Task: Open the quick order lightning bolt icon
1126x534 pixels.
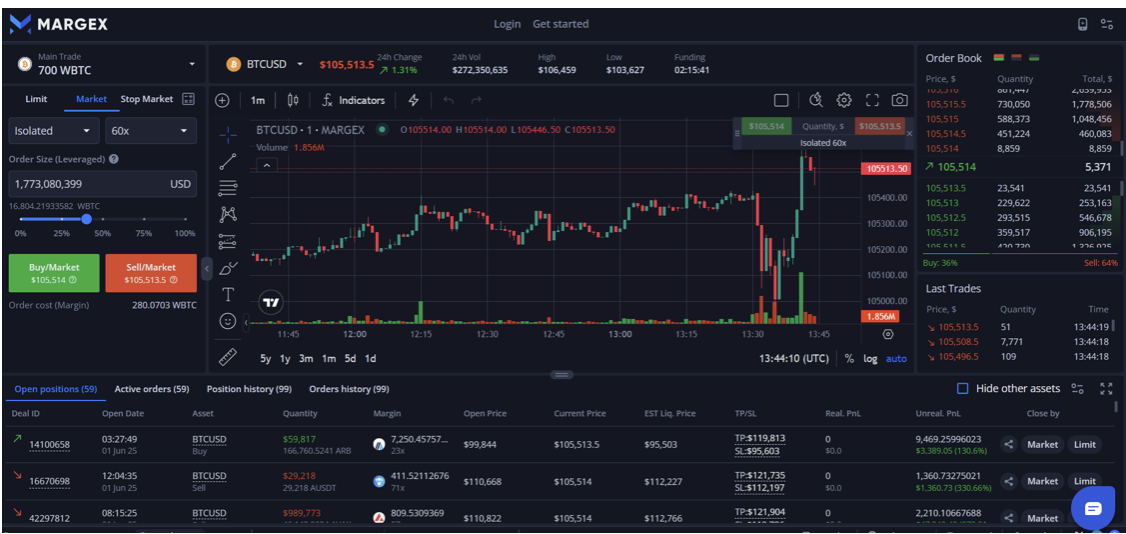Action: click(x=414, y=100)
